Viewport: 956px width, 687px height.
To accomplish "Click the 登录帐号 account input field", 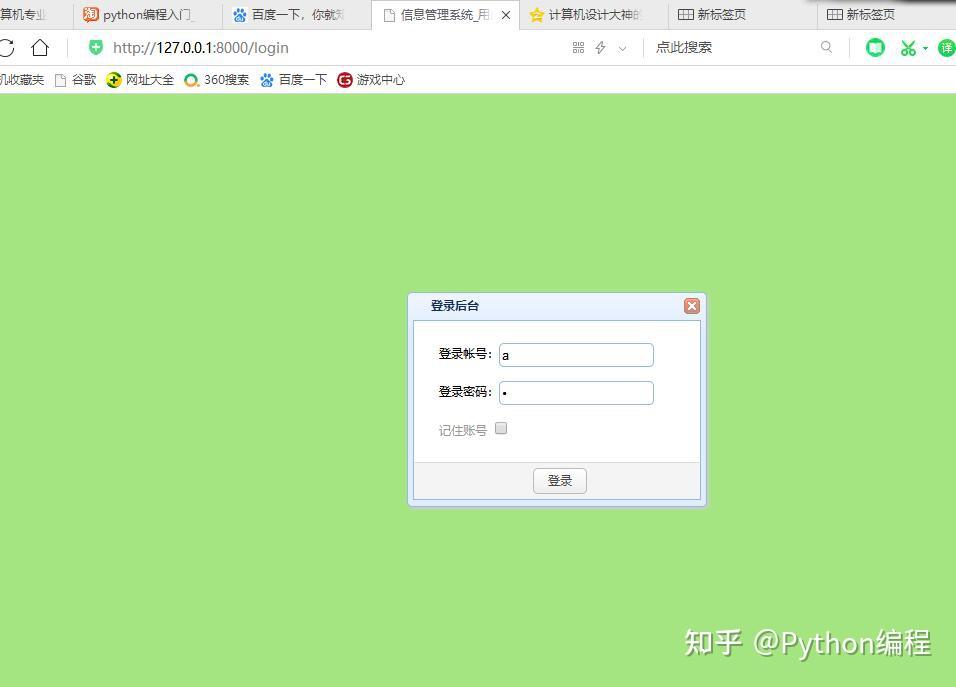I will (576, 355).
